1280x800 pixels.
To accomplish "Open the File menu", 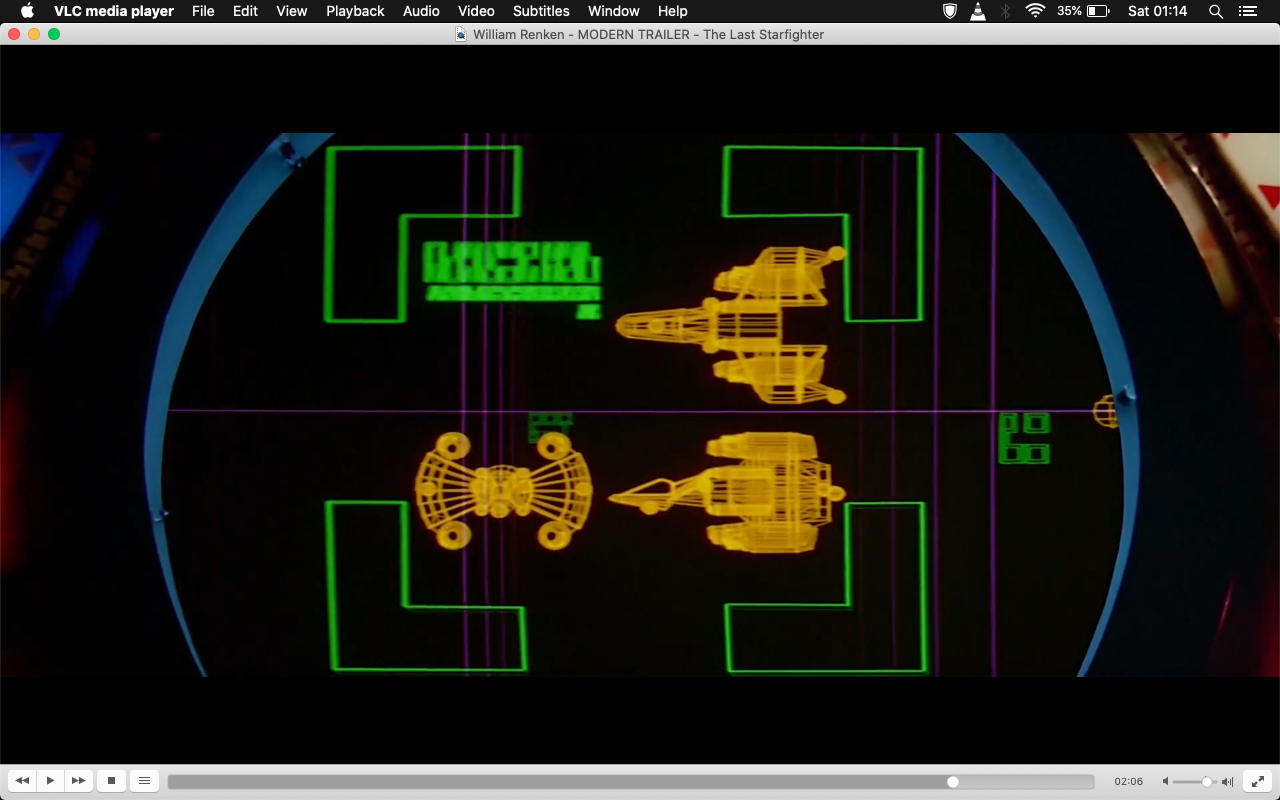I will pos(203,11).
